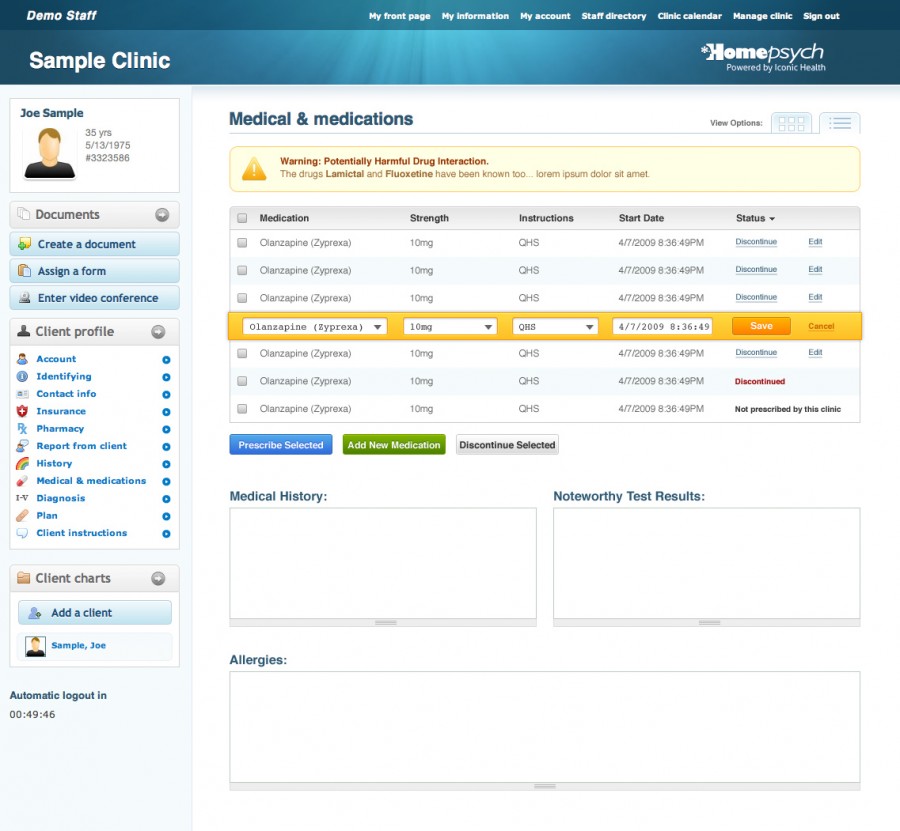The image size is (900, 831).
Task: Click the Client instructions speech bubble icon
Action: pyautogui.click(x=22, y=533)
